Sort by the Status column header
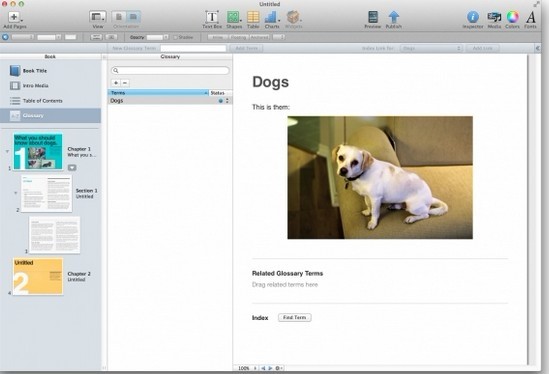Screen dimensions: 549x374 (x=221, y=93)
